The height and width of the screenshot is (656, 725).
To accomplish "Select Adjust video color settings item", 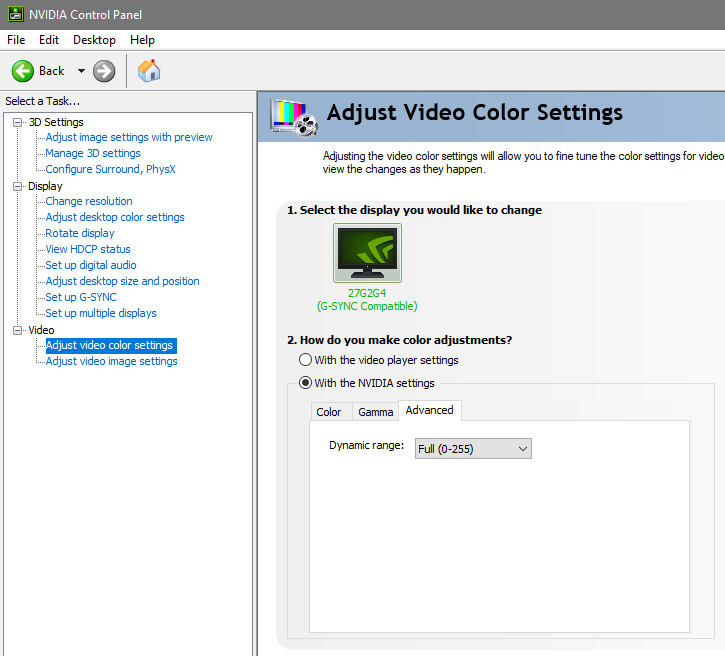I will click(x=111, y=345).
